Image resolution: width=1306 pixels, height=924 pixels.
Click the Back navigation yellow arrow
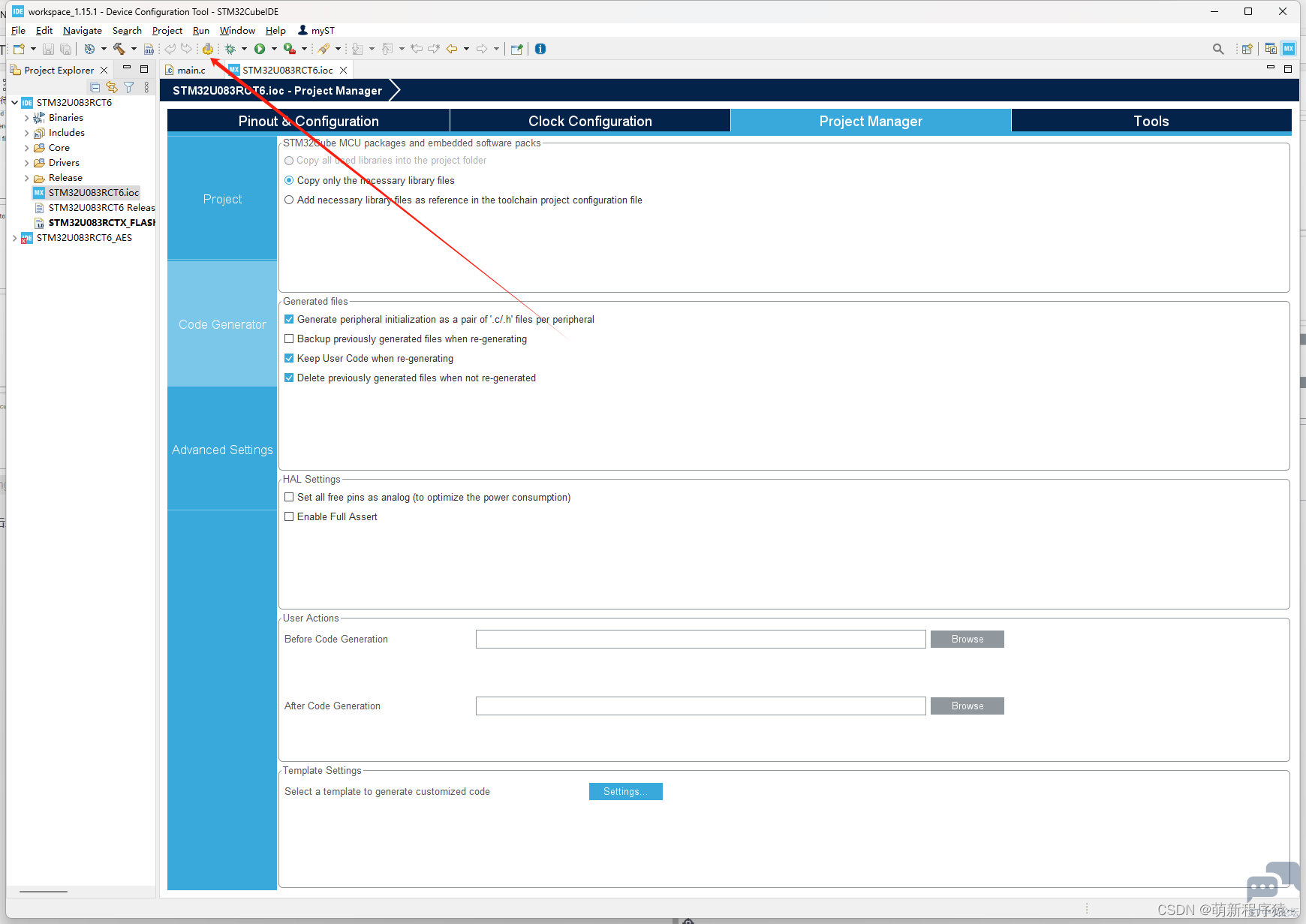pos(452,49)
